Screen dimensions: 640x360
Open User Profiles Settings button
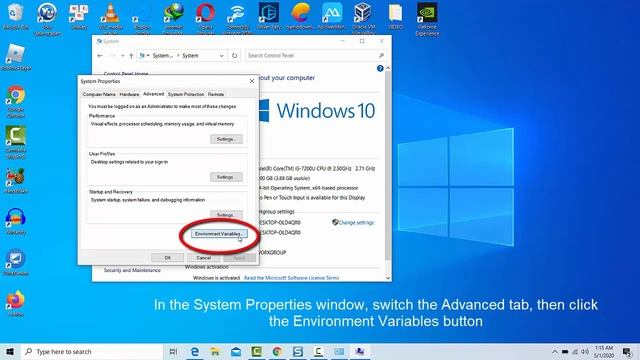(226, 177)
